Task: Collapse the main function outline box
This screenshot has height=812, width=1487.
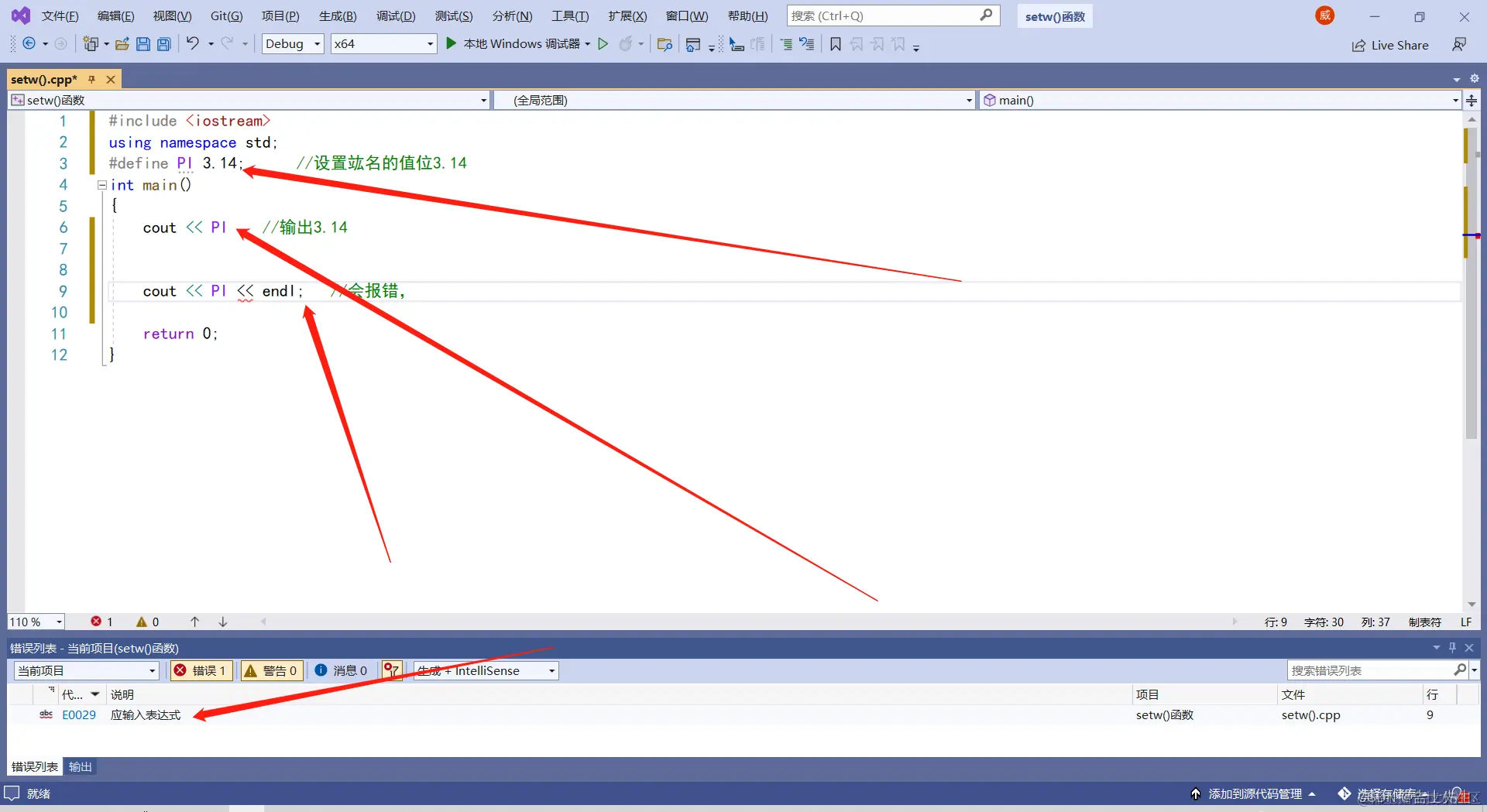Action: coord(101,185)
